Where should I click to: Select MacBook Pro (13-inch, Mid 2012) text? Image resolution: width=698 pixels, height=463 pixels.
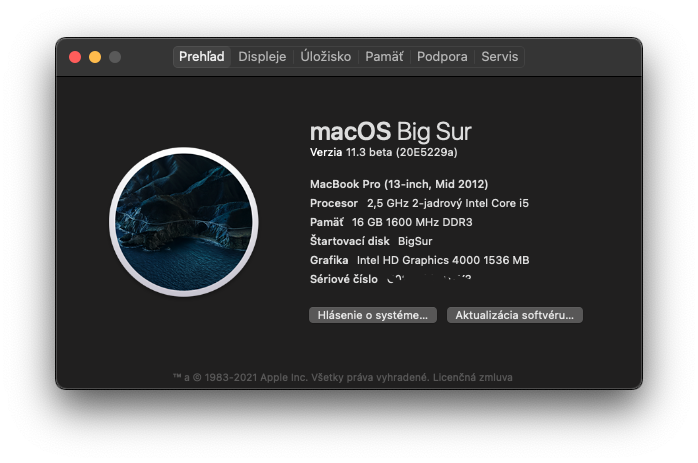click(x=399, y=184)
